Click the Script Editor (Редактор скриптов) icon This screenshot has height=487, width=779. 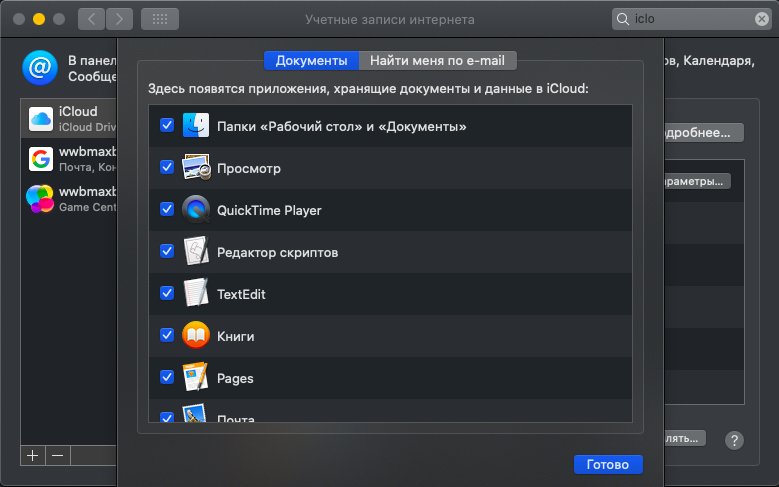[x=196, y=251]
